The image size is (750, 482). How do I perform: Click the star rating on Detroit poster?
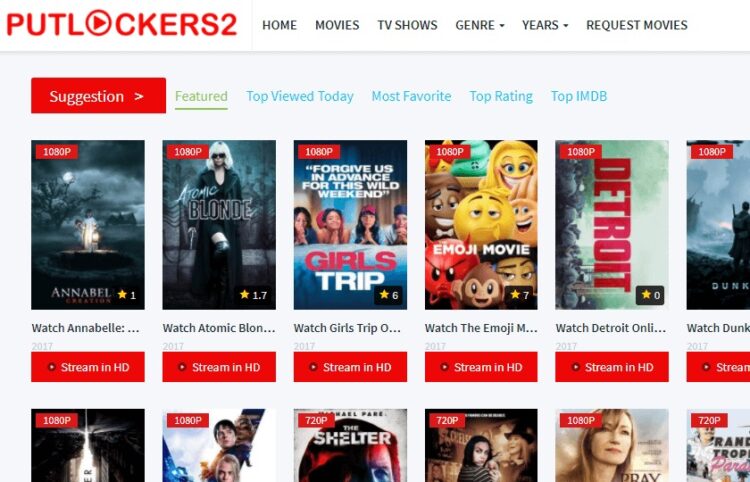[651, 295]
